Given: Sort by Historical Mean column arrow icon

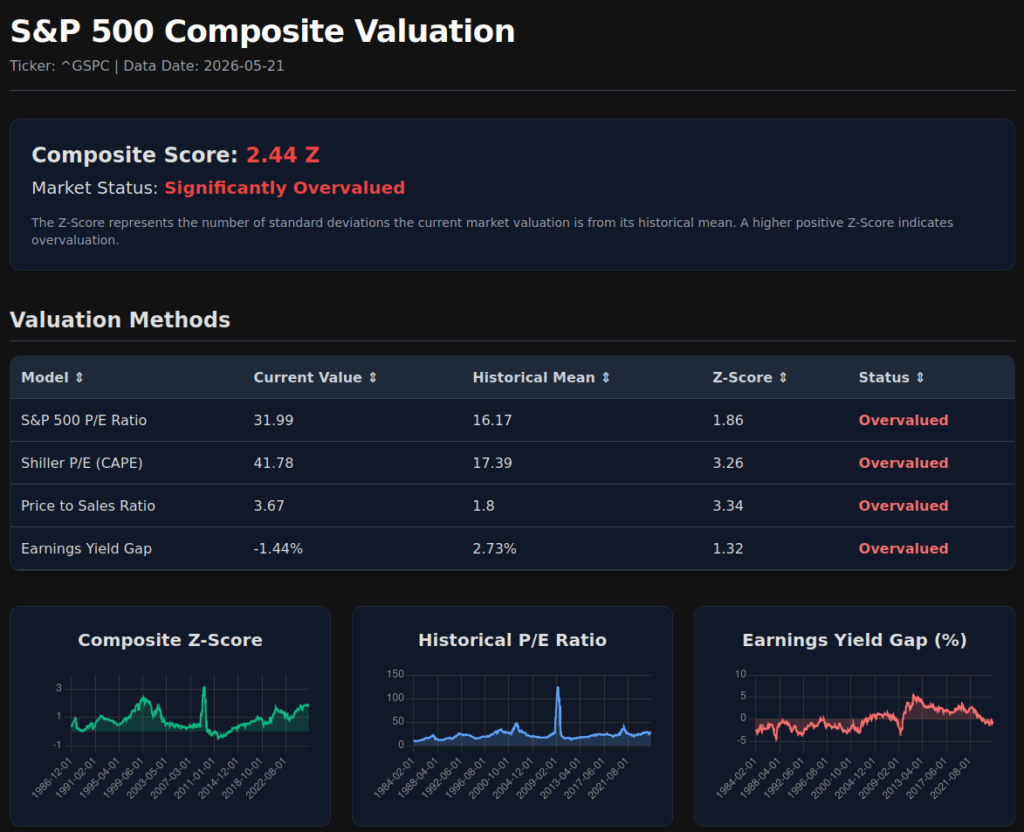Looking at the screenshot, I should (x=606, y=377).
